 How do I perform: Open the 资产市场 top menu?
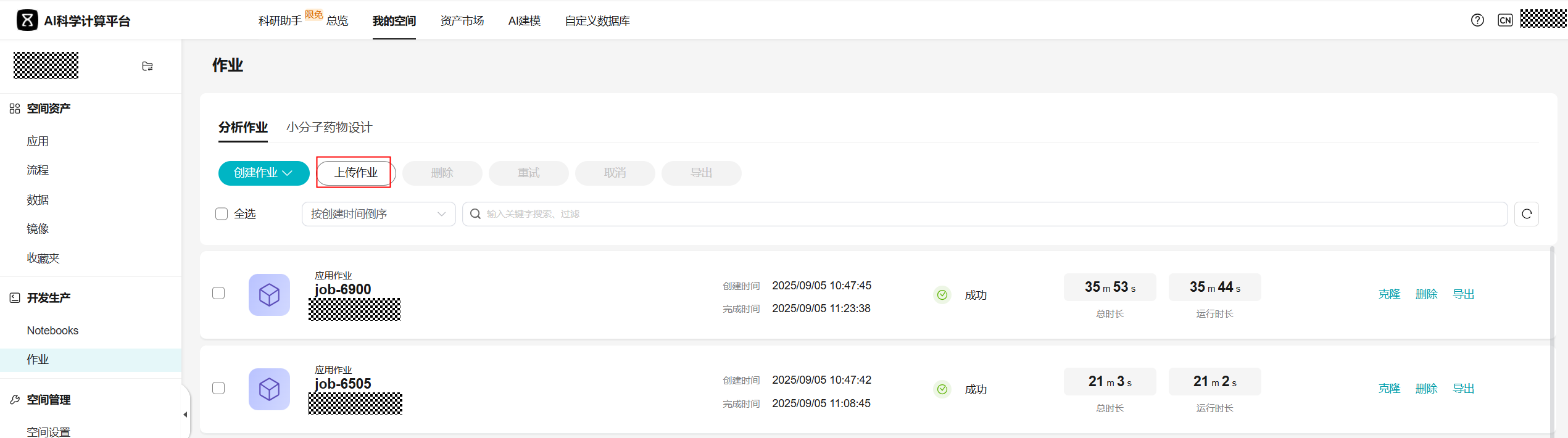point(462,21)
